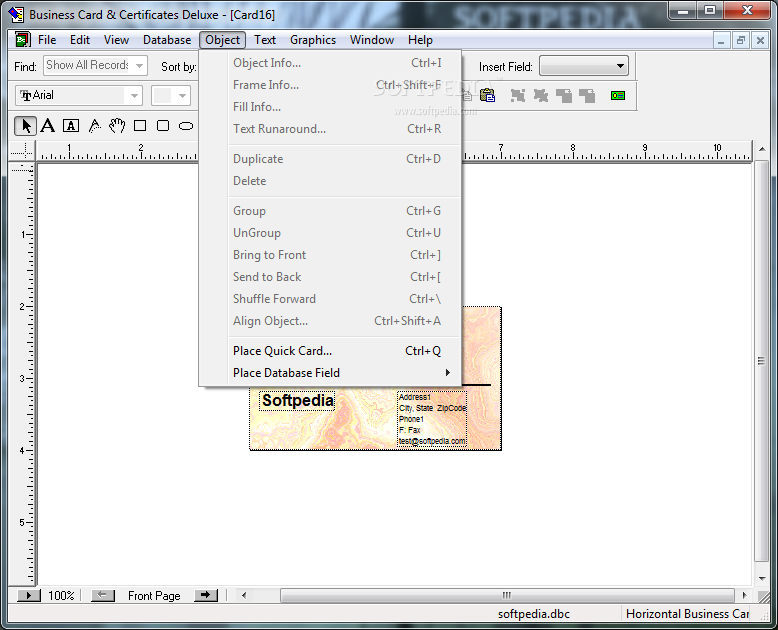Click the vertical scrollbar up arrow
The image size is (778, 630).
(762, 149)
